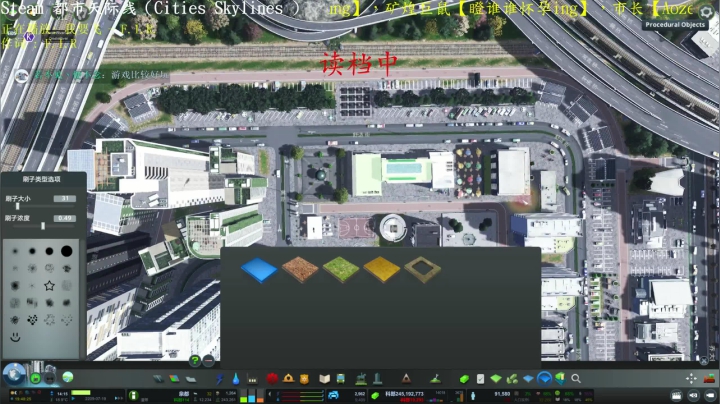This screenshot has height=404, width=720.
Task: Open the districts tool icon
Action: [191, 379]
